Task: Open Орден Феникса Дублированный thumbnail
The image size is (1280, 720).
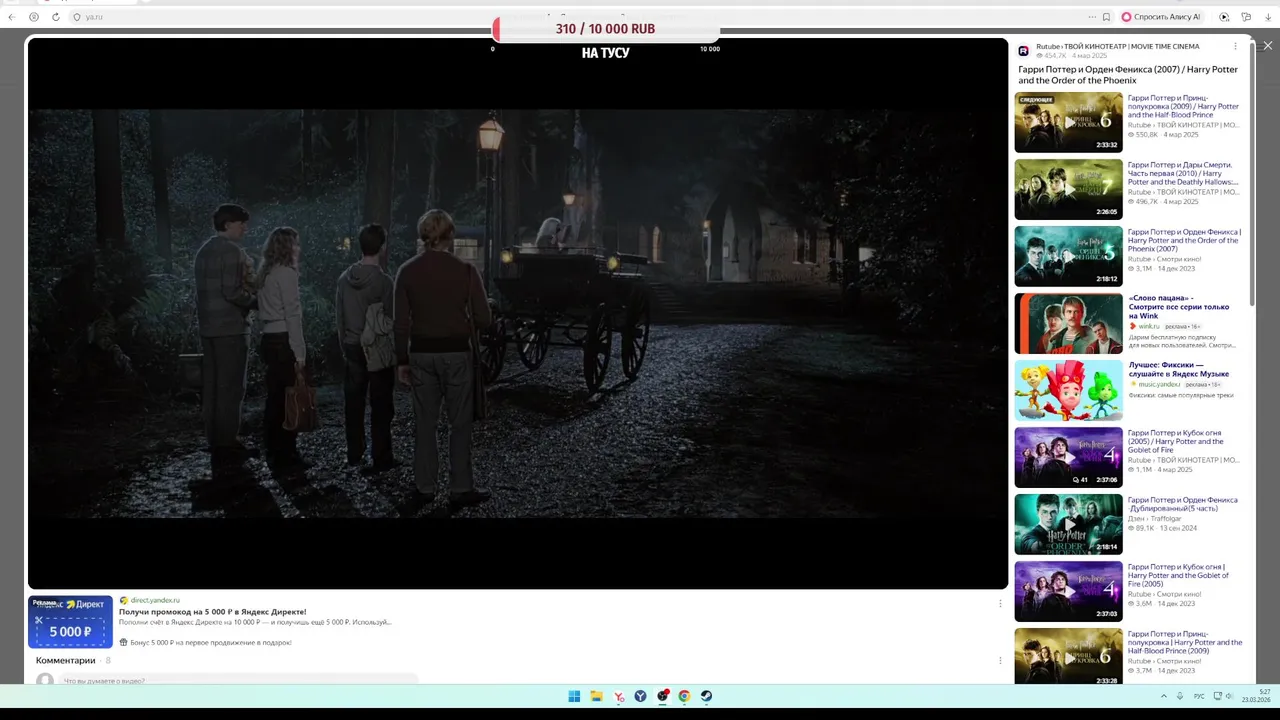Action: click(x=1068, y=524)
